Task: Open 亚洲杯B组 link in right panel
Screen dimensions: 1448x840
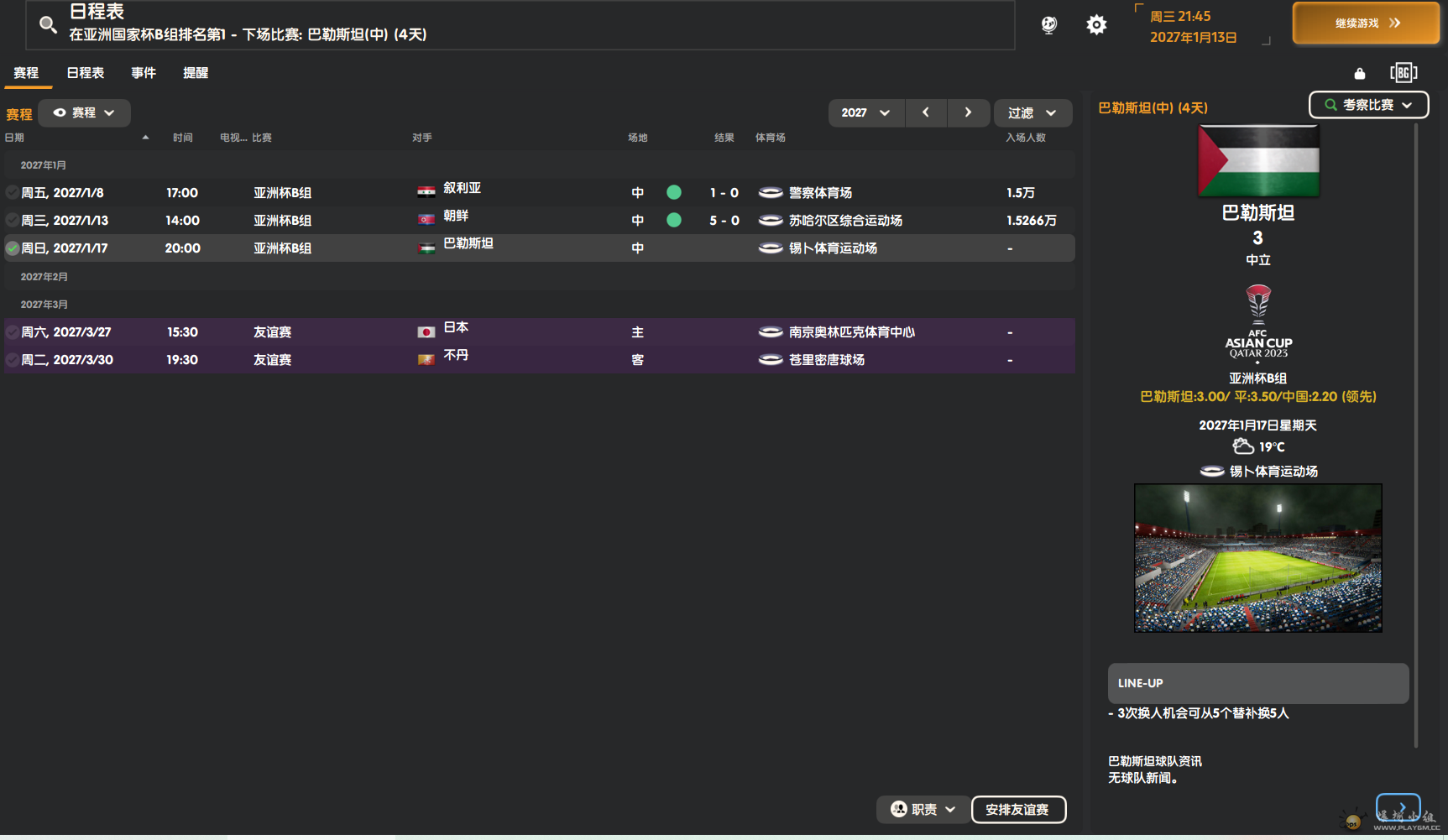Action: point(1258,378)
